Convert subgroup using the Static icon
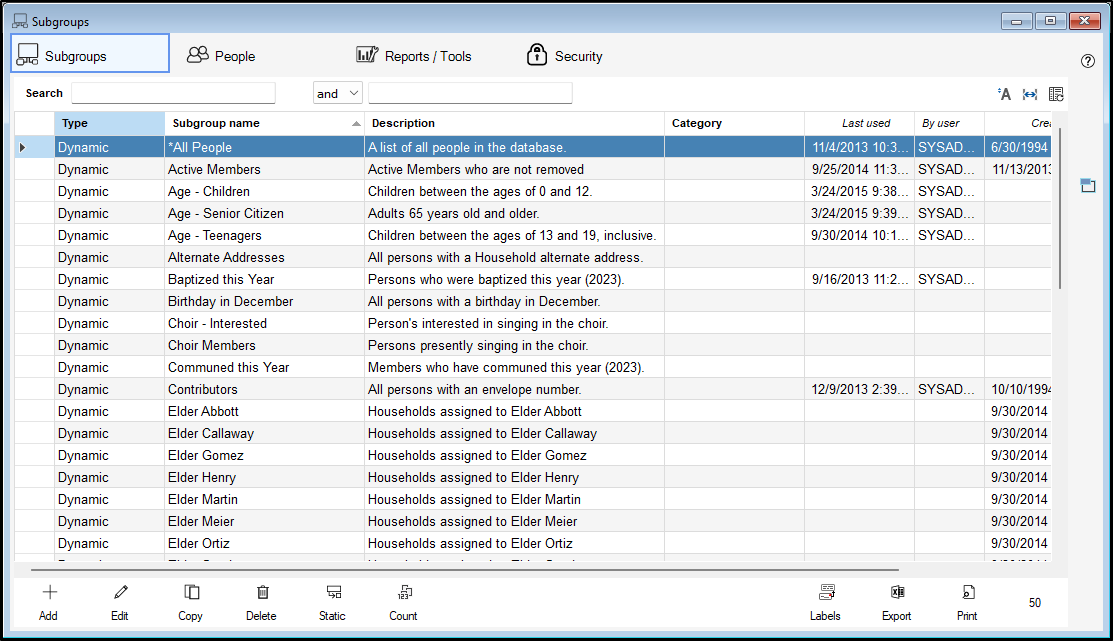Screen dimensions: 1113x641 (x=333, y=593)
